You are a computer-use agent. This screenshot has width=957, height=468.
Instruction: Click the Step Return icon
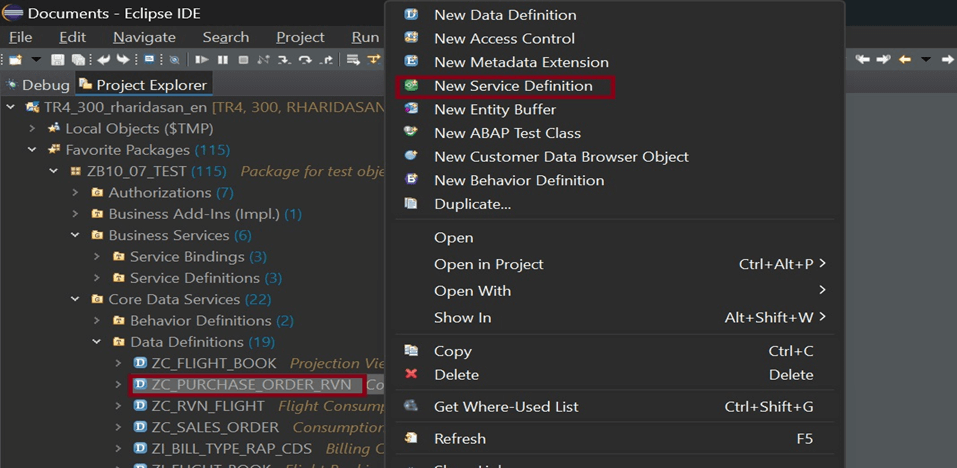pos(327,60)
